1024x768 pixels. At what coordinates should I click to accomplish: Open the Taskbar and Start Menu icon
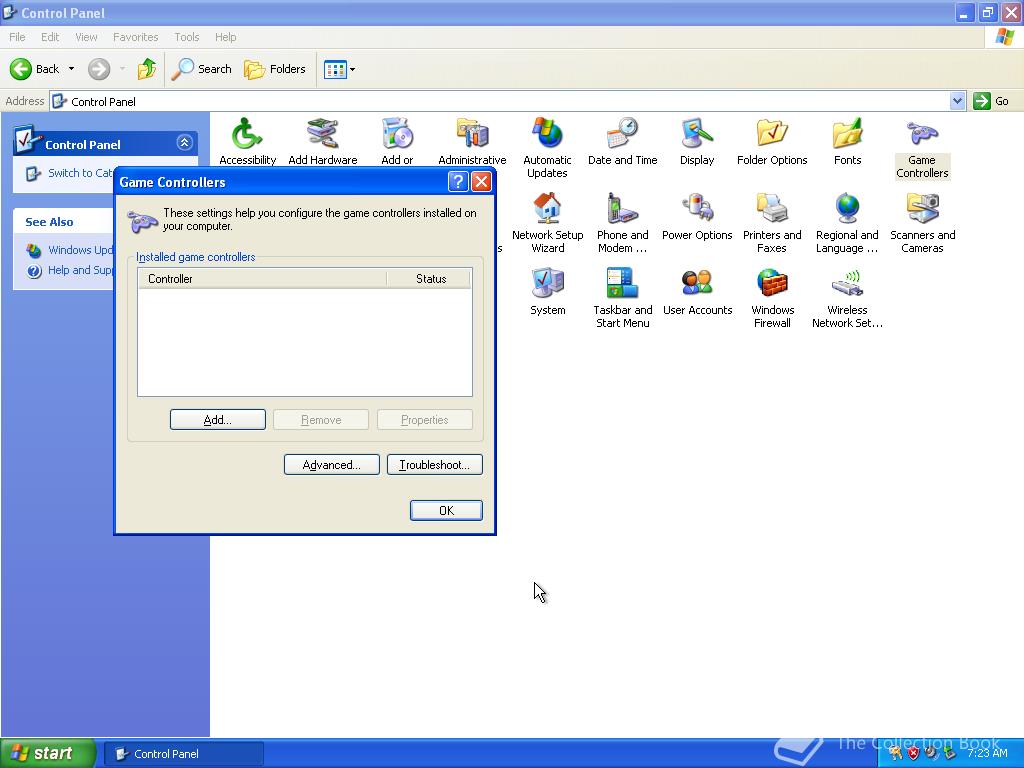(622, 298)
